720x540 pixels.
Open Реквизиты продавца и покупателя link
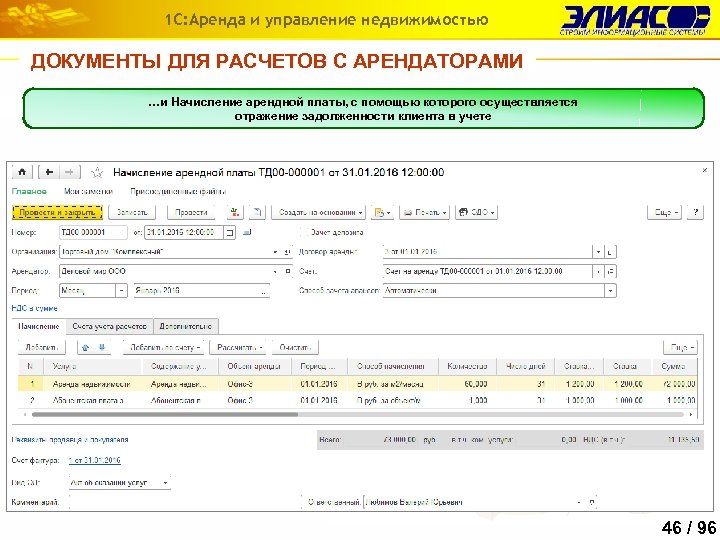tap(70, 440)
